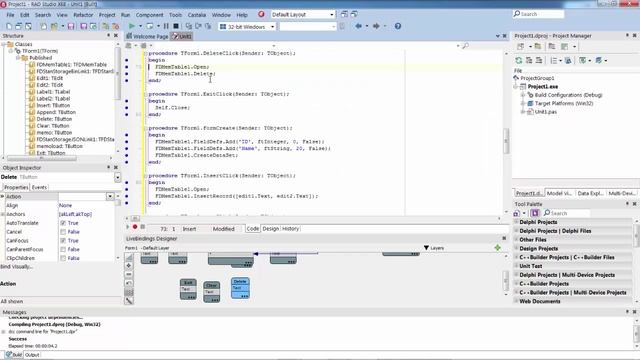
Task: Click the red macro record button below editor
Action: (135, 227)
